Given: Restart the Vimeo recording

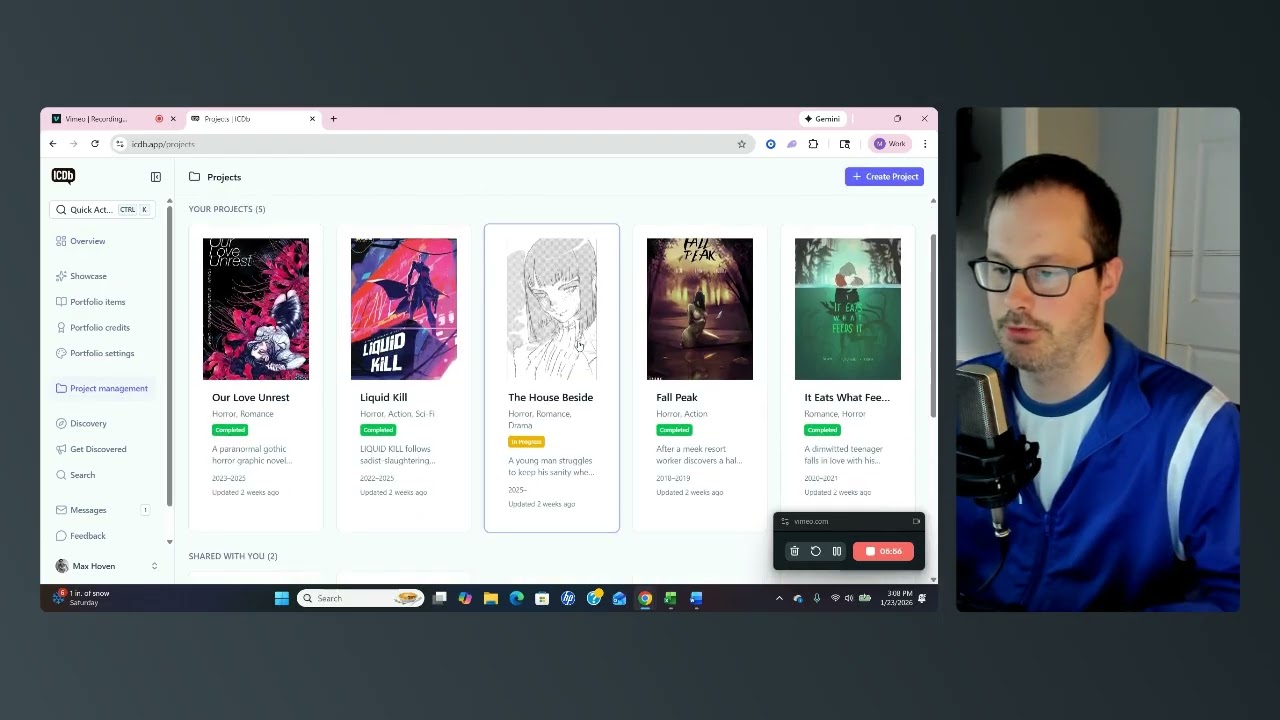Looking at the screenshot, I should click(816, 551).
